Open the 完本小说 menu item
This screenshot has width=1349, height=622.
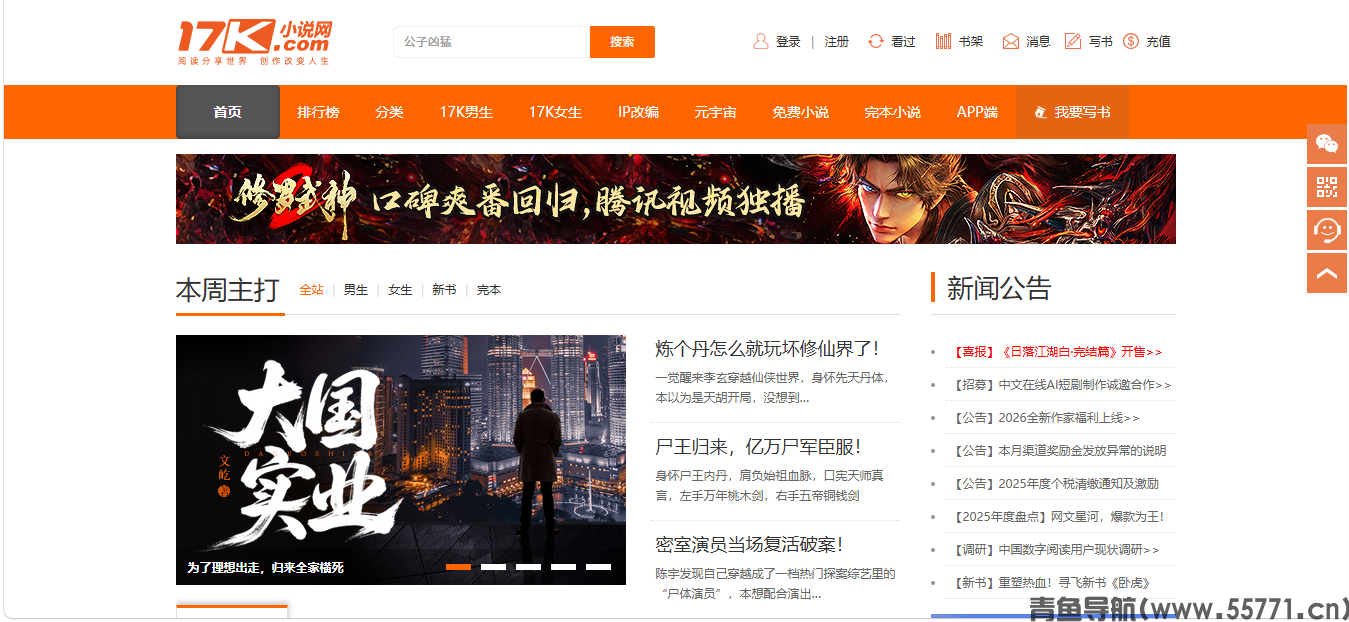coord(892,112)
